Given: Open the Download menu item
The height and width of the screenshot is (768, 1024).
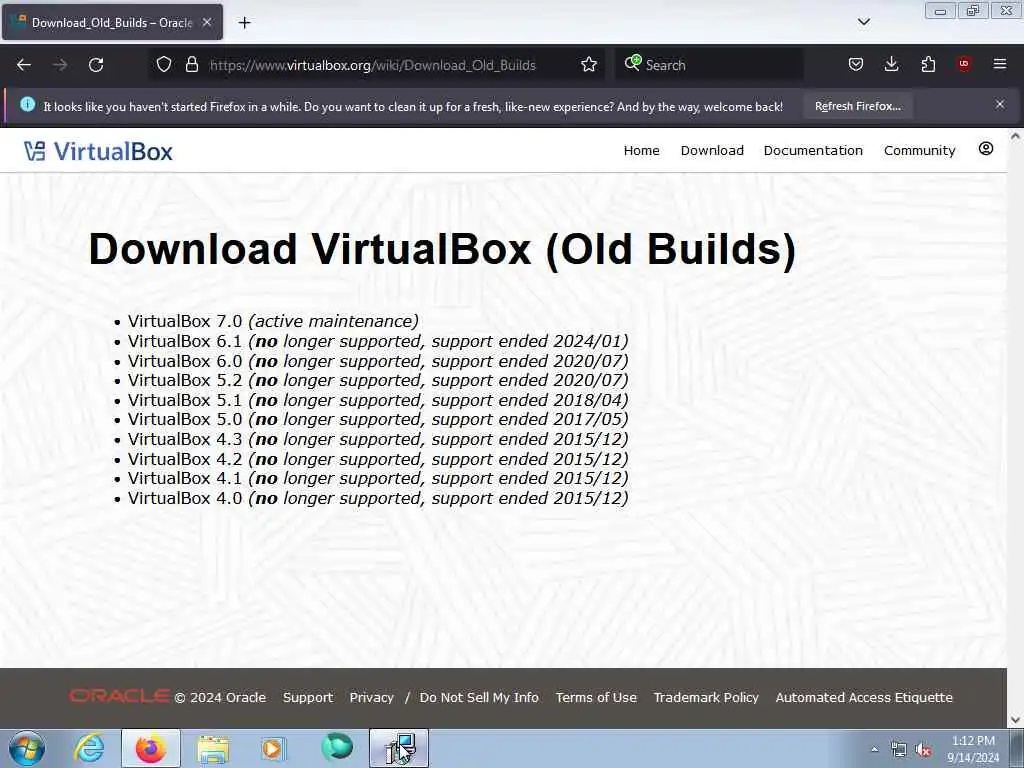Looking at the screenshot, I should pos(712,151).
